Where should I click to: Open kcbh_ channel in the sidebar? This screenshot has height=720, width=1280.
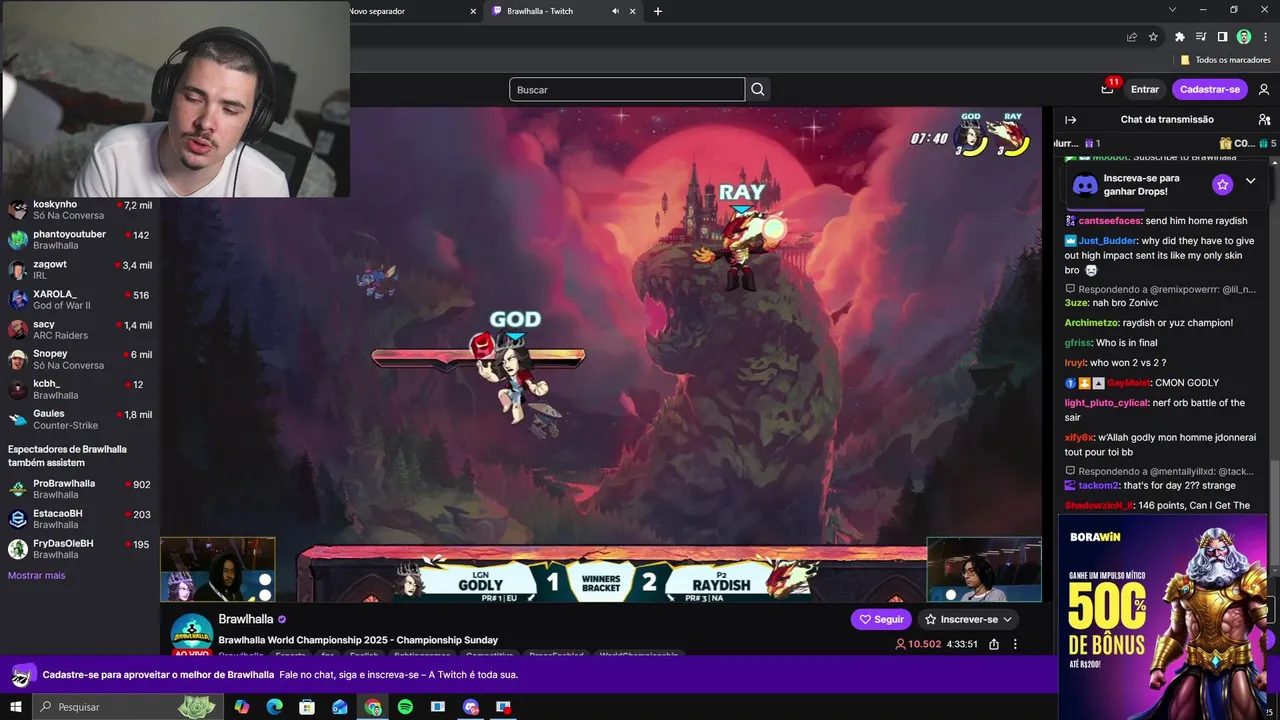coord(80,389)
